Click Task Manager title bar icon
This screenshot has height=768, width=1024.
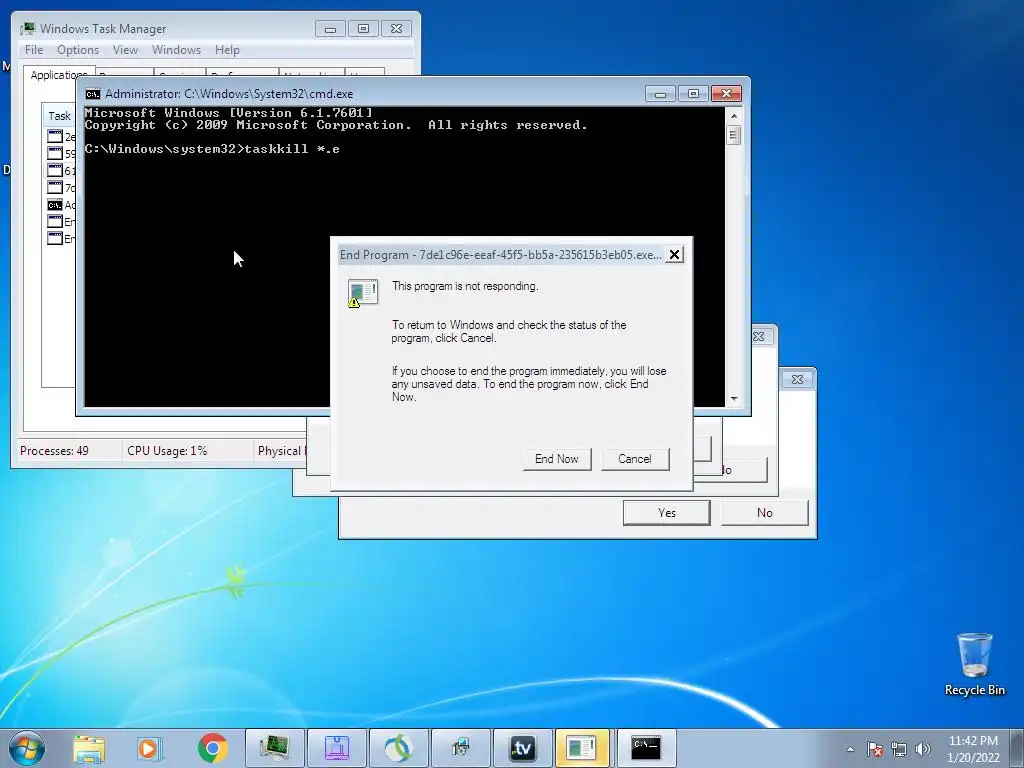28,29
